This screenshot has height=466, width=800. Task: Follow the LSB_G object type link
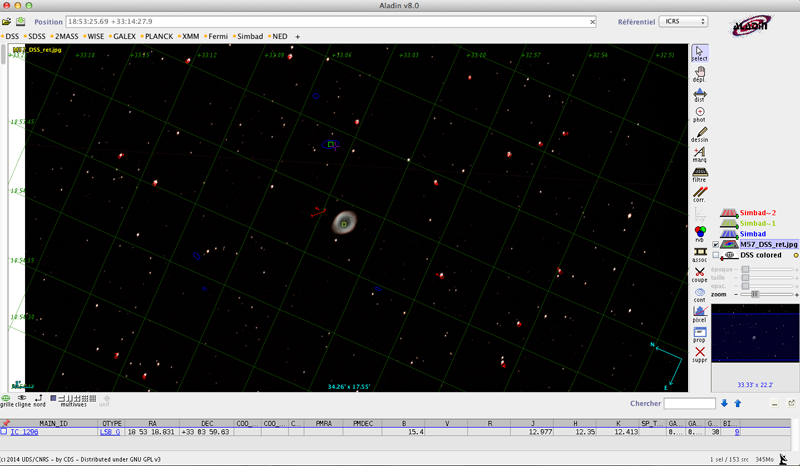point(109,432)
